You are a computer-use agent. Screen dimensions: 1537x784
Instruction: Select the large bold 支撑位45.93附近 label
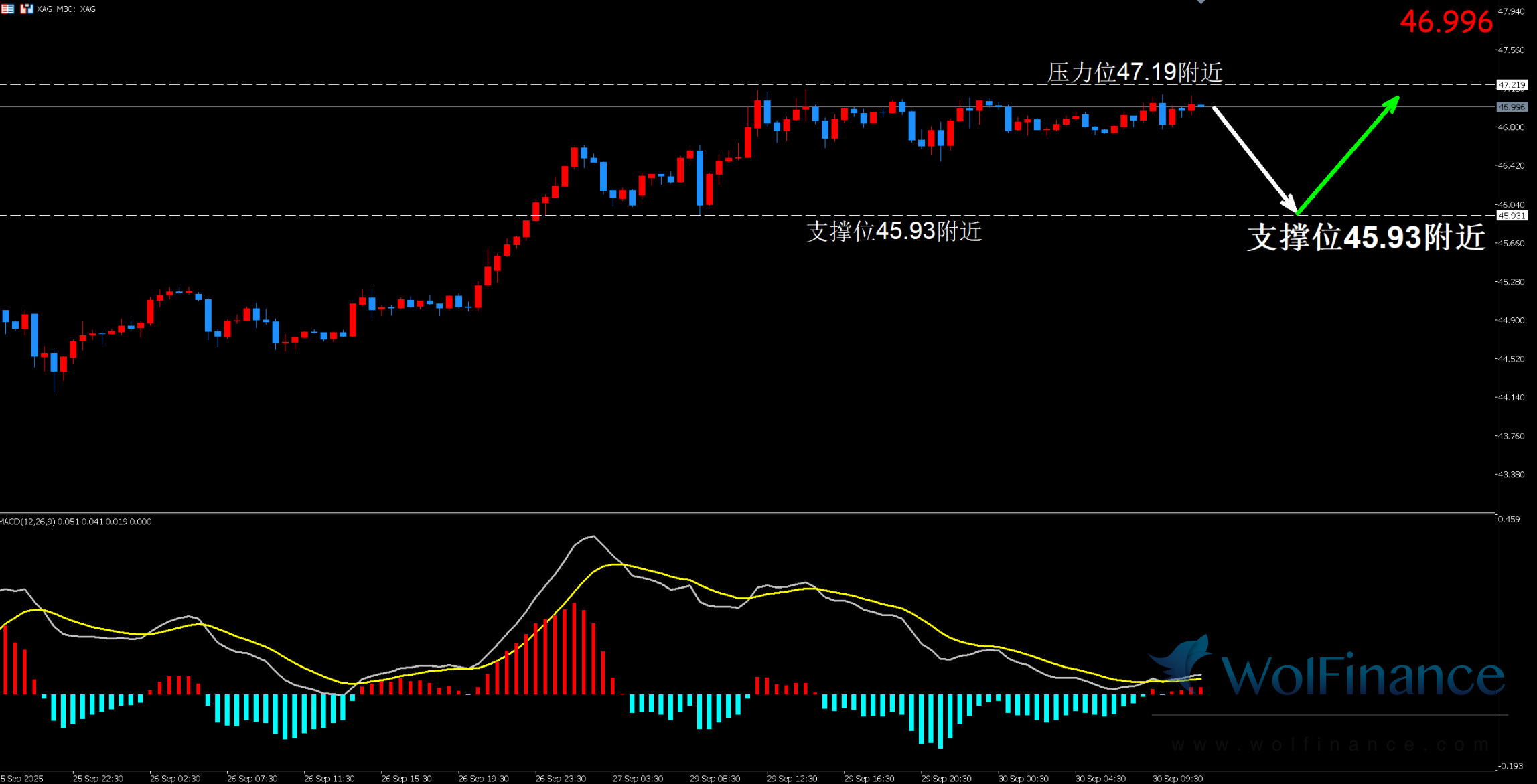(x=1366, y=238)
